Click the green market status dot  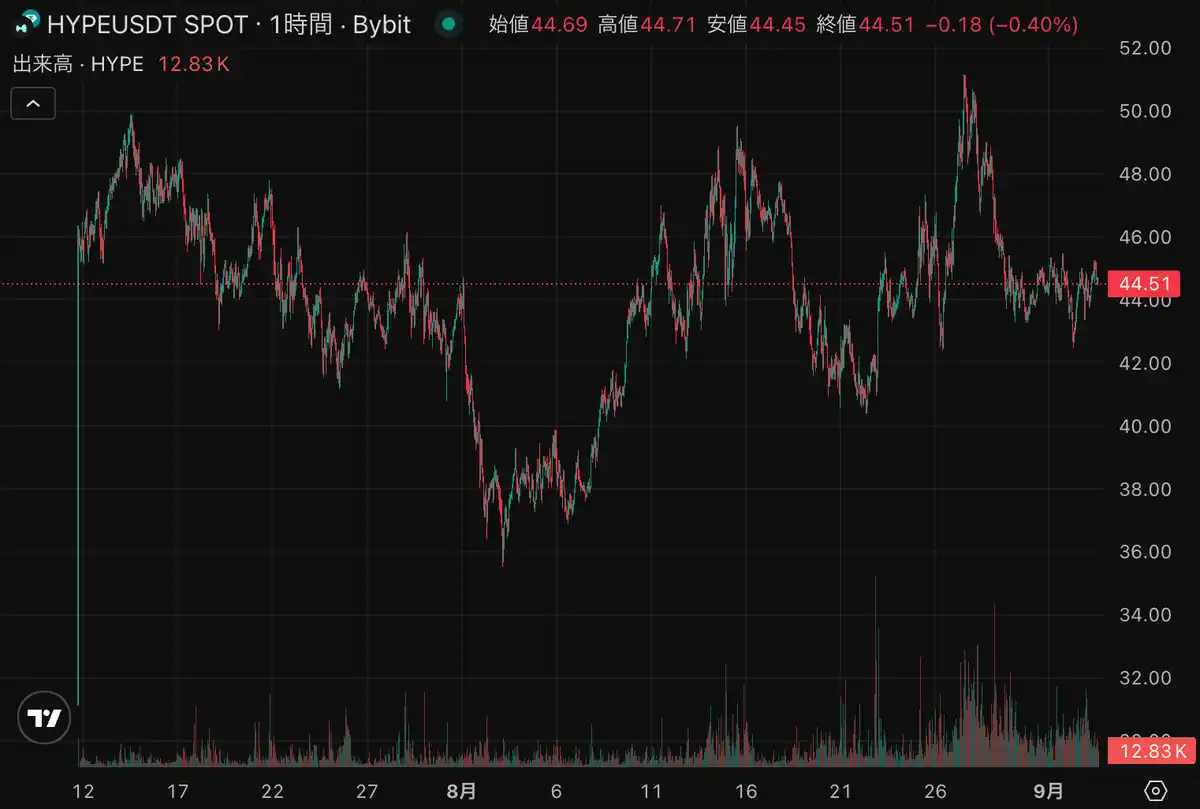449,24
